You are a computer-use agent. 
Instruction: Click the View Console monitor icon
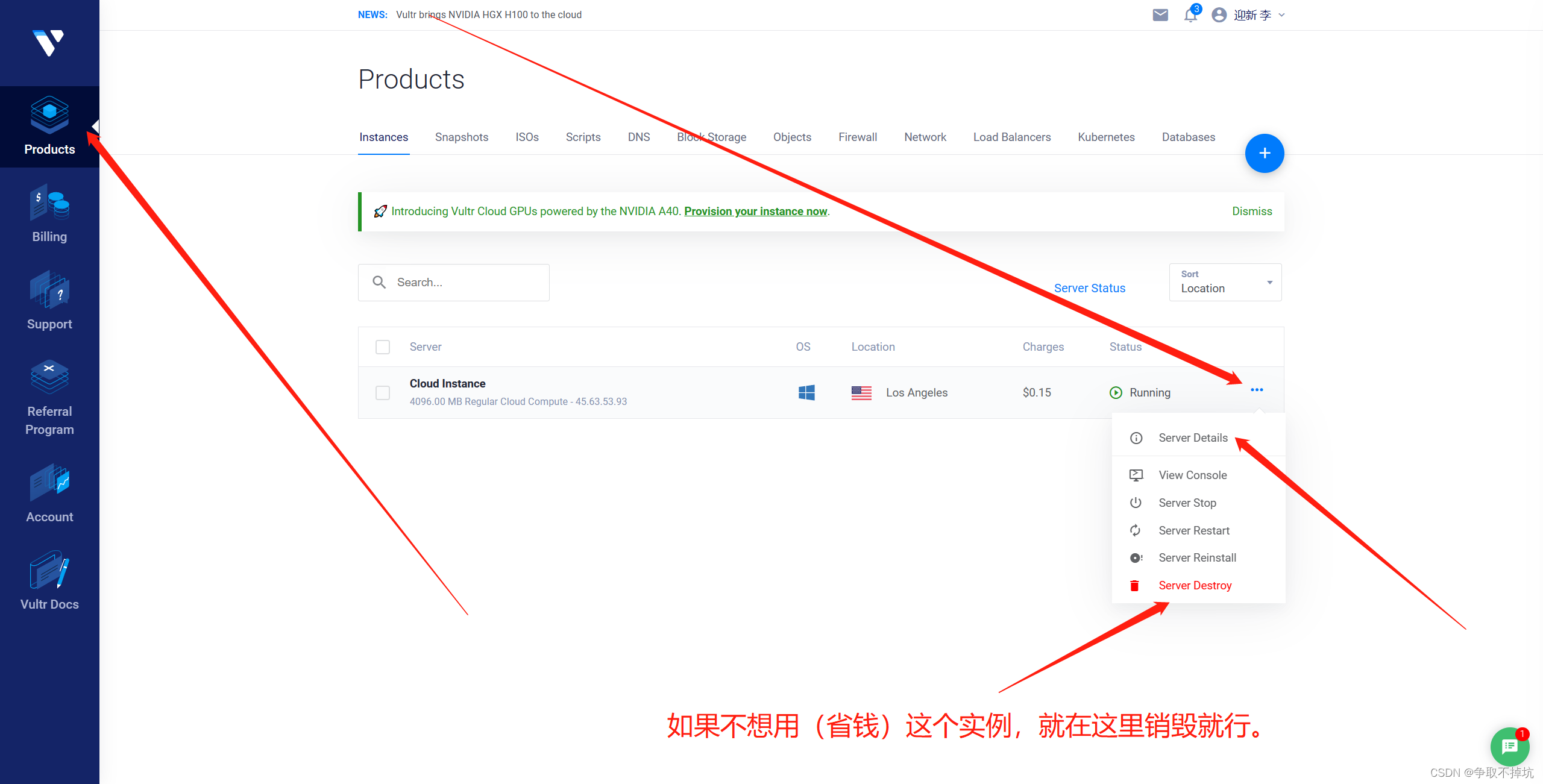click(x=1136, y=475)
